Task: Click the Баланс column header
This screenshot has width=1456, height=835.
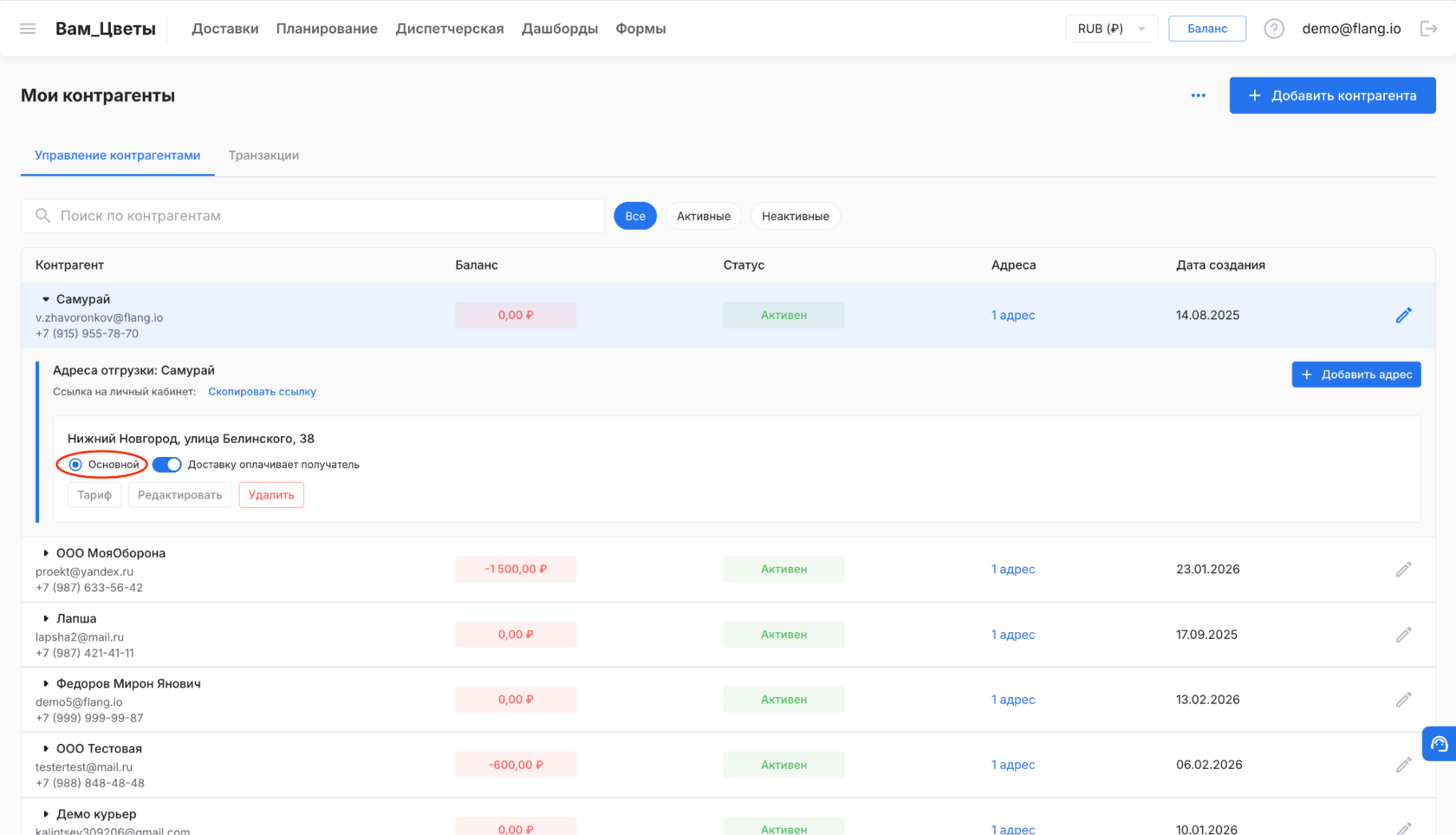Action: click(x=477, y=265)
